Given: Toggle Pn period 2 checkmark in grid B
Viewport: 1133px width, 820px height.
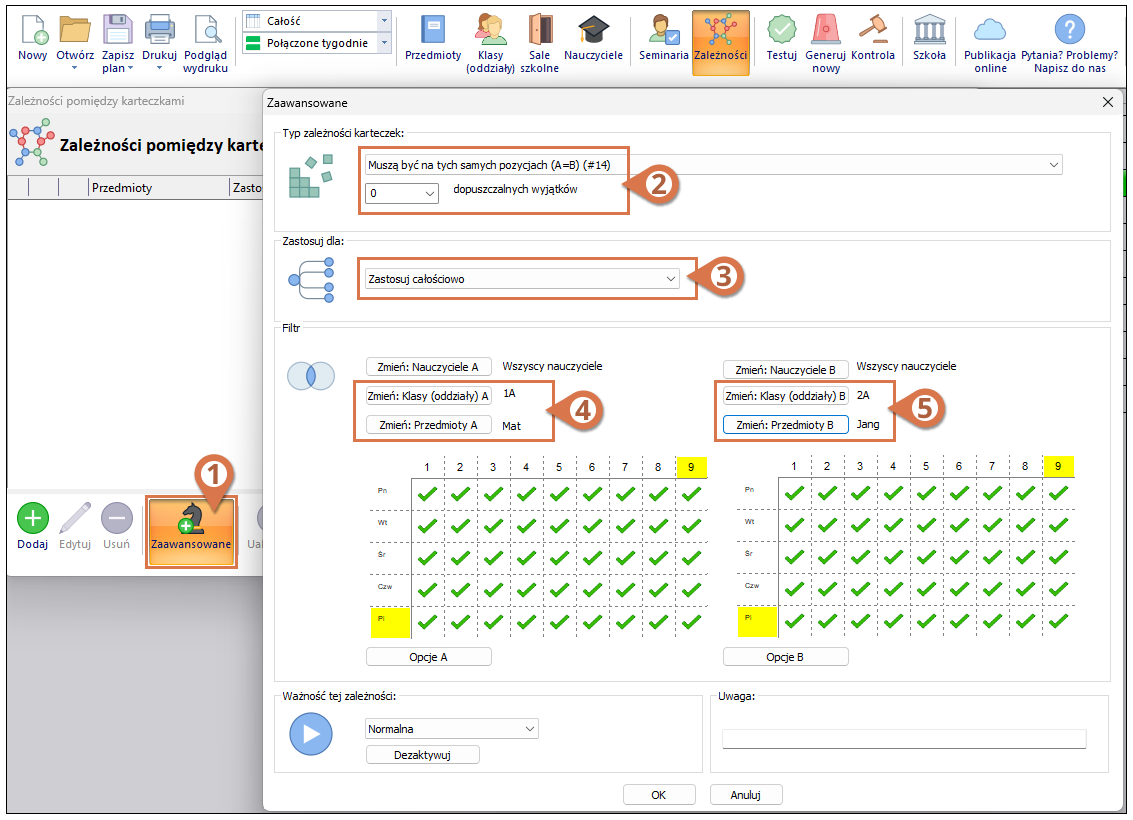Looking at the screenshot, I should coord(827,493).
